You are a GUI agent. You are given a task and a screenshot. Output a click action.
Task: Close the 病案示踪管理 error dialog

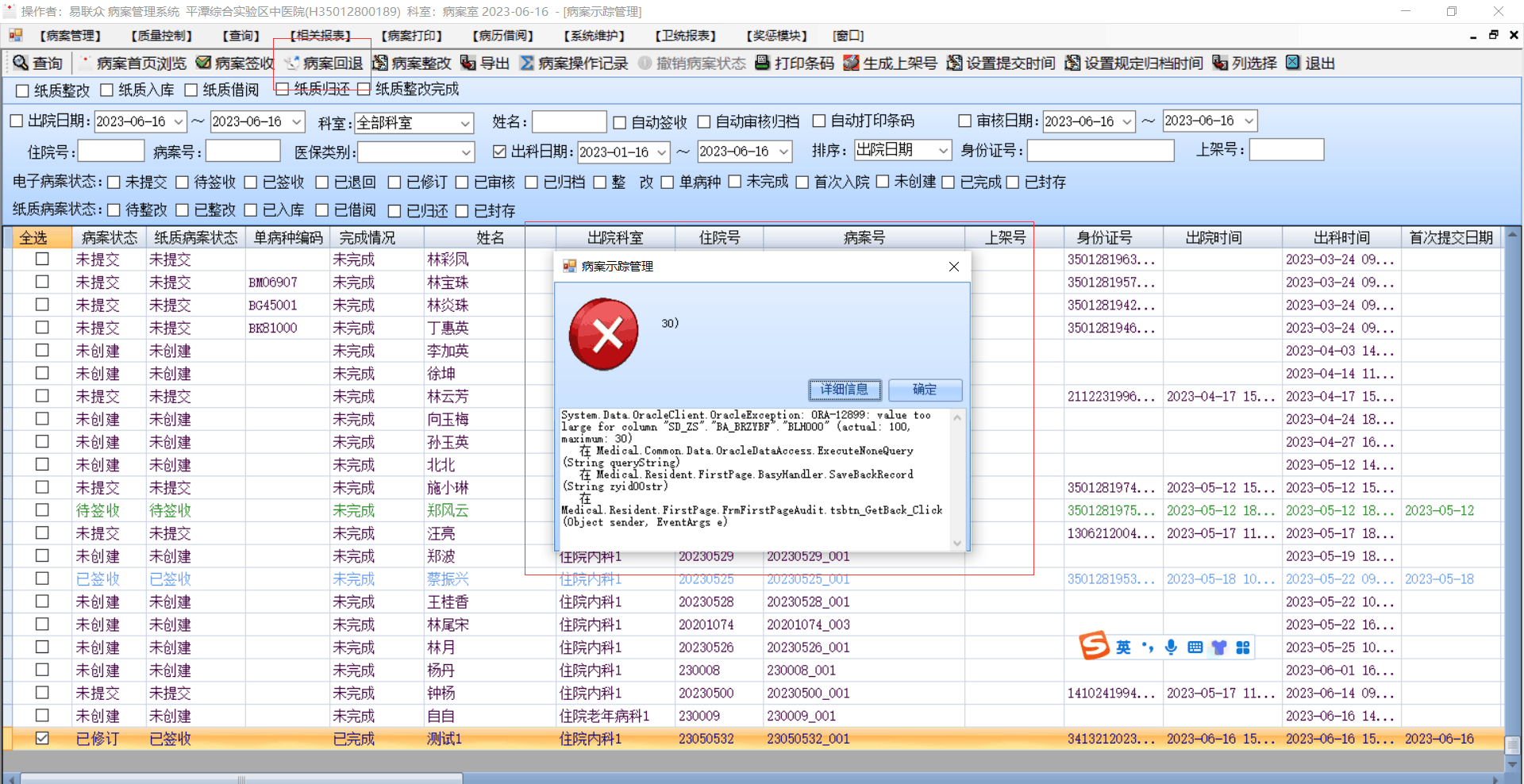tap(954, 267)
